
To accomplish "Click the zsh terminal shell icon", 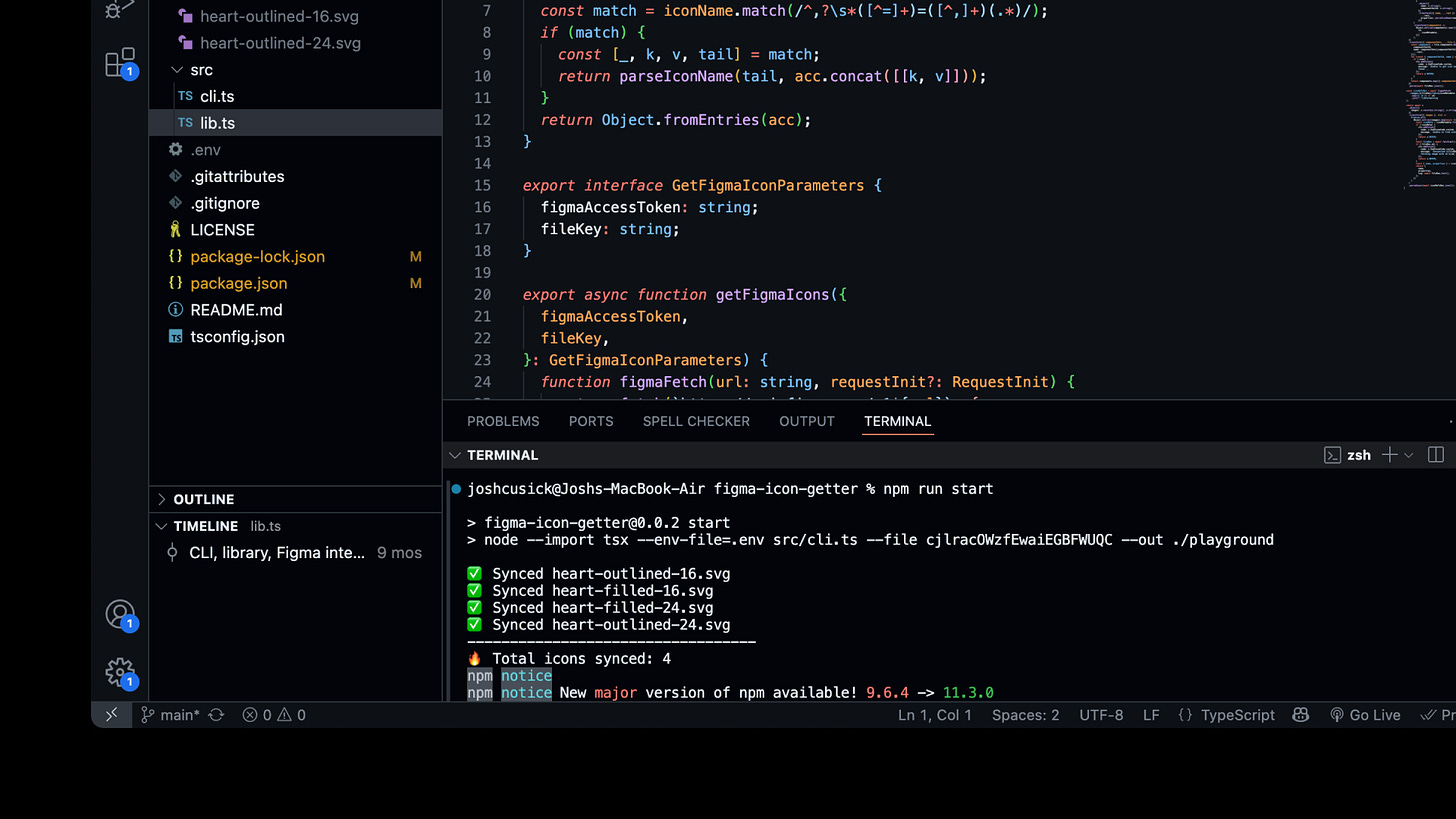I will click(x=1332, y=455).
